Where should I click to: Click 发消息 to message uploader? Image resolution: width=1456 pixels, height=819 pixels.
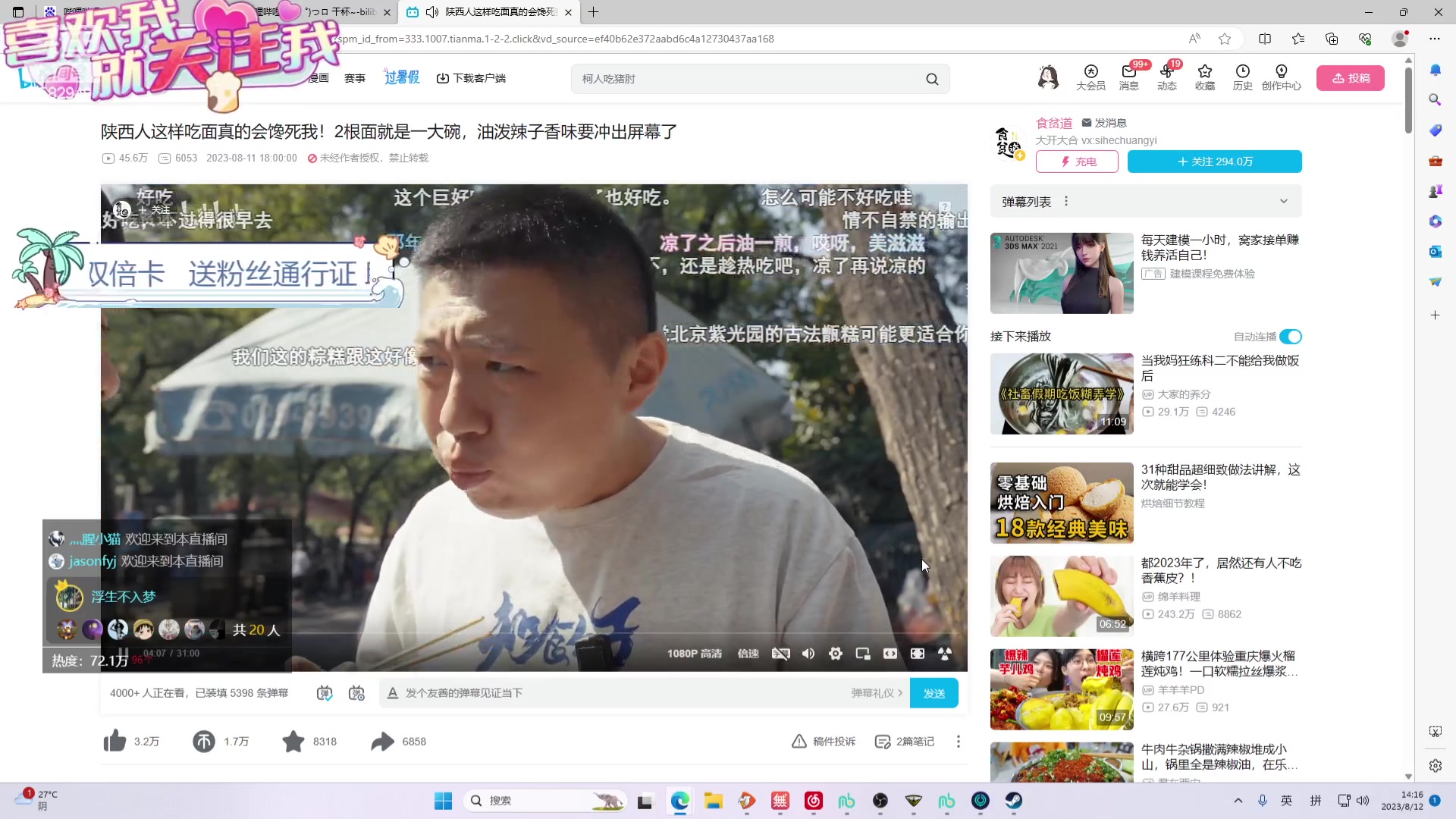[1104, 123]
